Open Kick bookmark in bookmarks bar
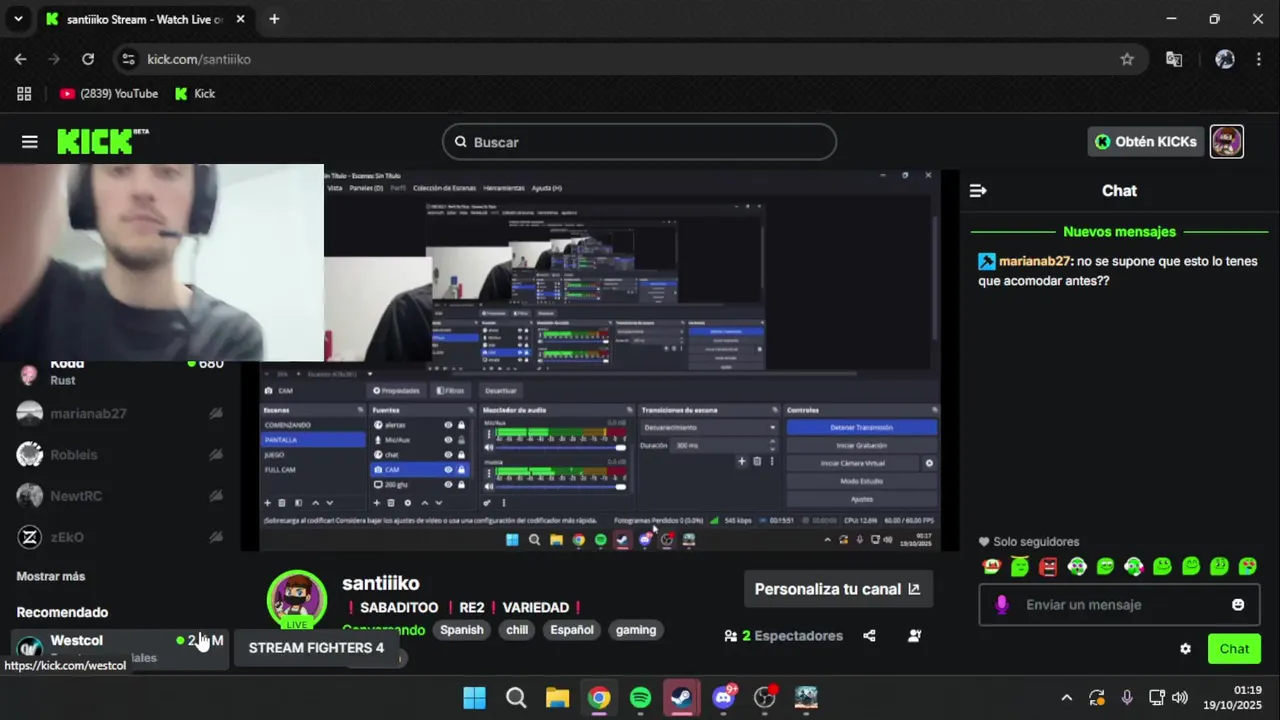This screenshot has width=1280, height=720. coord(195,94)
